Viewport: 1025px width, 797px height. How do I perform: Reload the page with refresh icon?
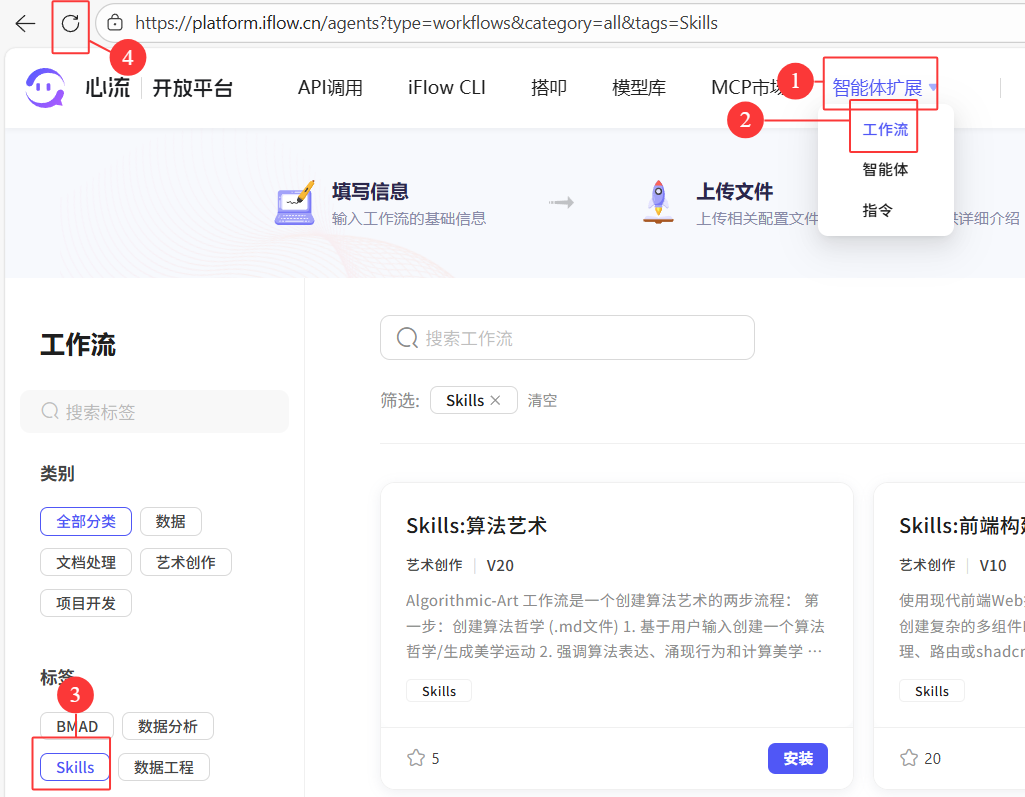70,23
